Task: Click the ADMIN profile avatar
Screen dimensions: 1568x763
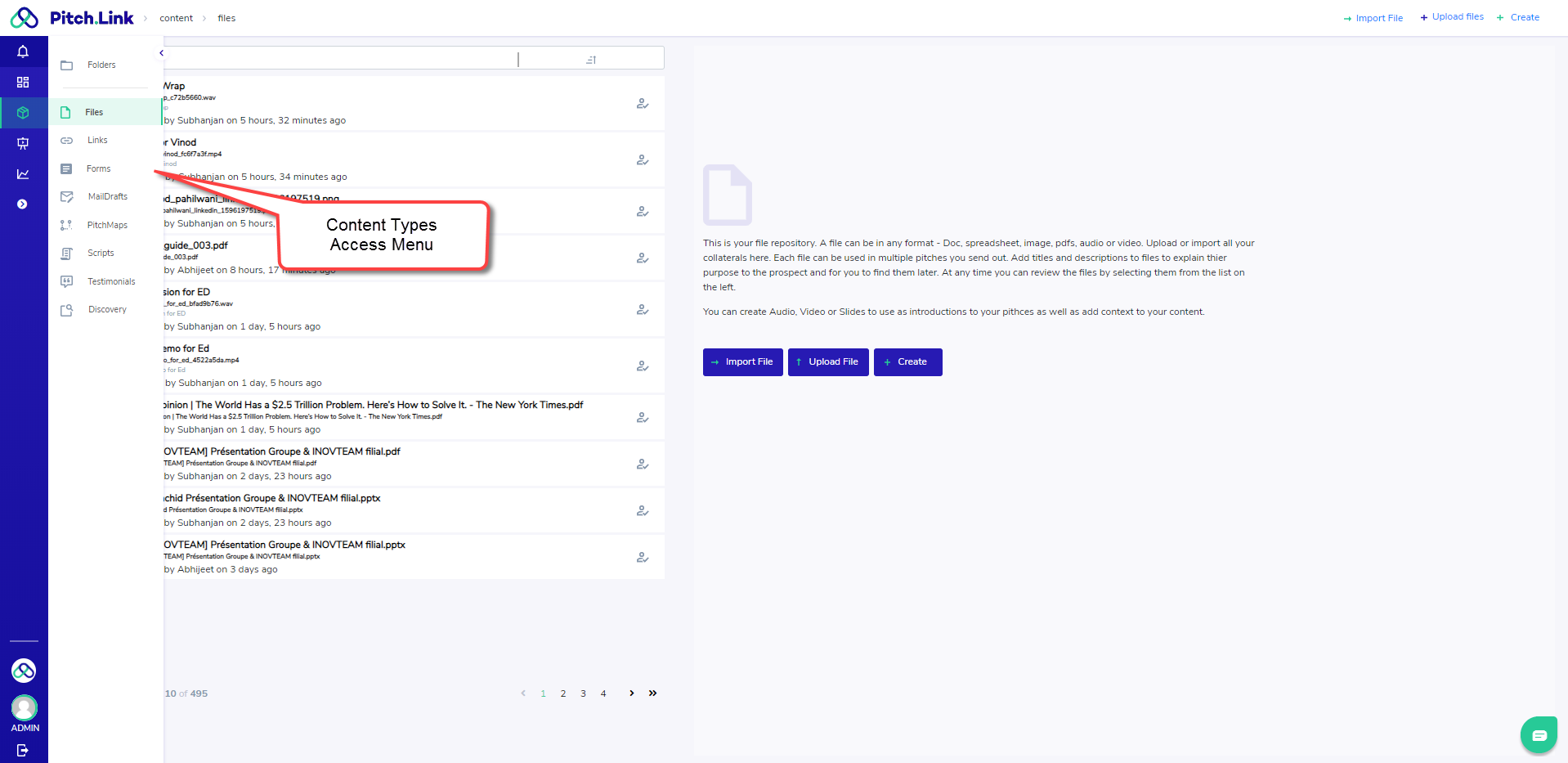Action: 25,707
